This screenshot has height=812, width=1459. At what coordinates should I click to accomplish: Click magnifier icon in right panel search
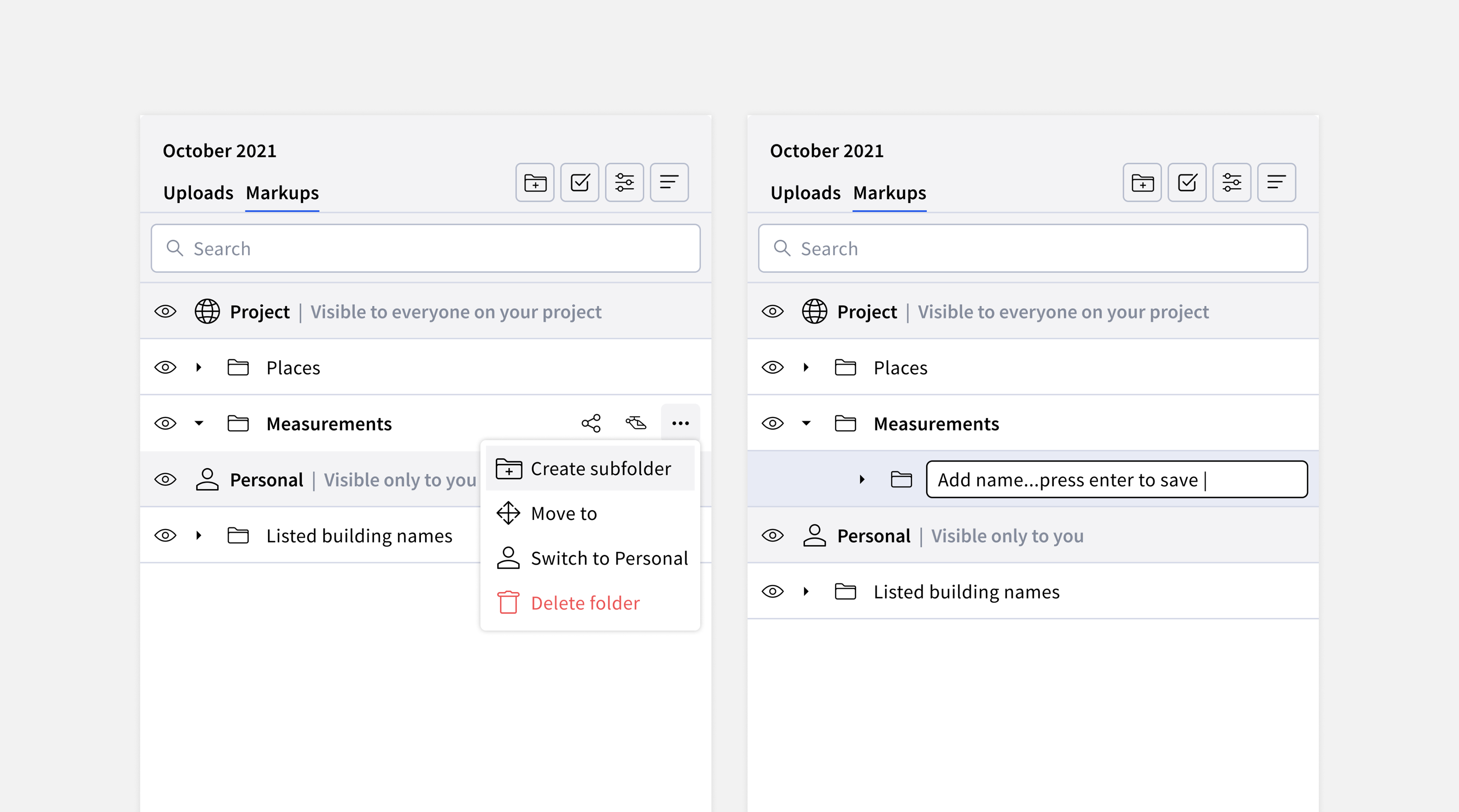(782, 248)
